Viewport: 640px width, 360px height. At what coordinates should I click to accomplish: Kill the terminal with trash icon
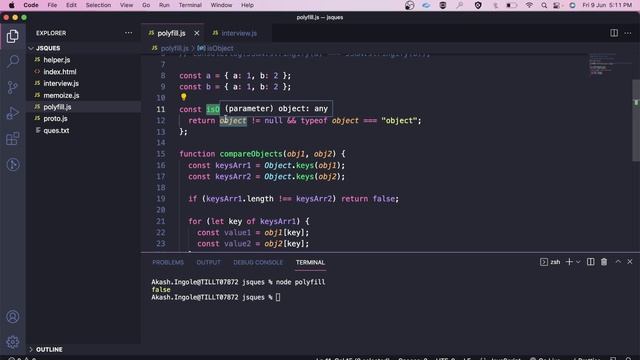click(x=604, y=262)
